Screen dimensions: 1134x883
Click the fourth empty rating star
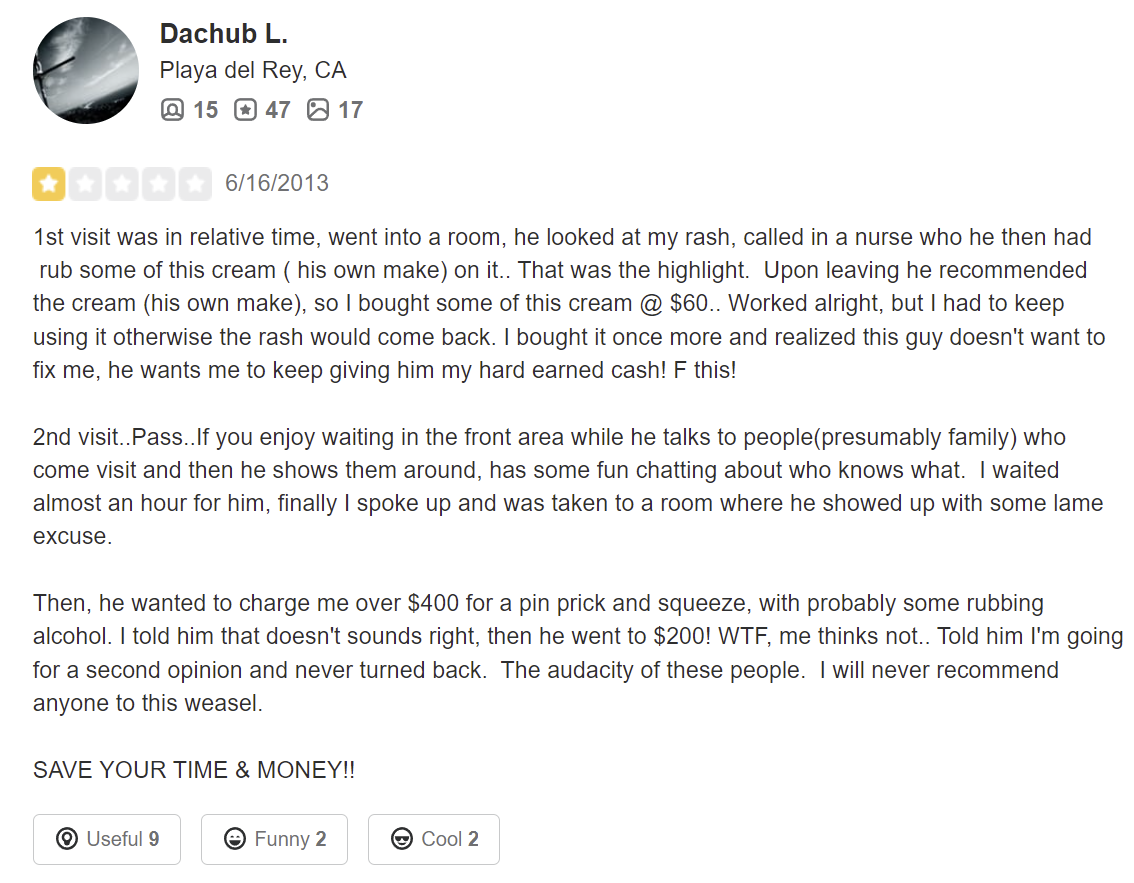point(158,184)
